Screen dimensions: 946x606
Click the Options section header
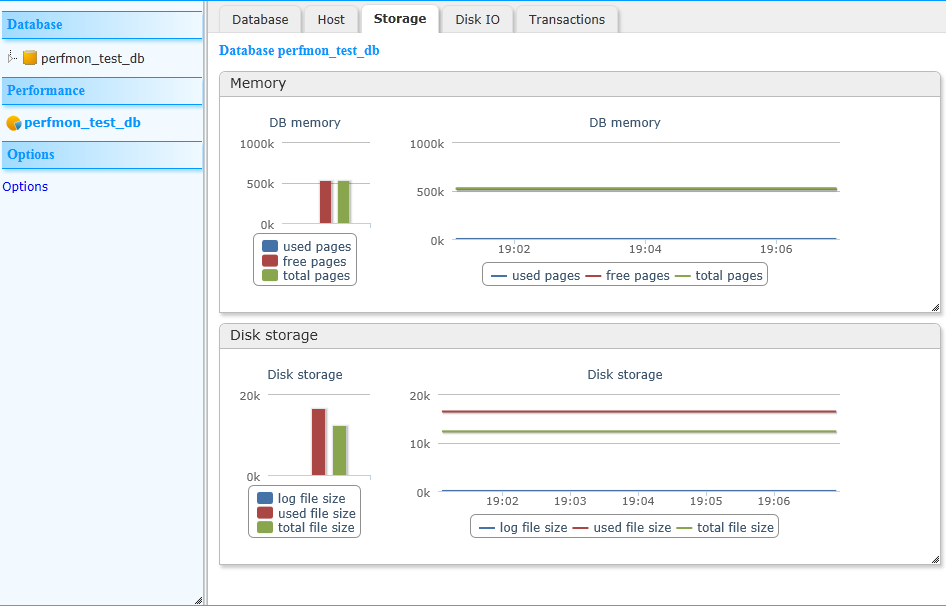pyautogui.click(x=102, y=155)
